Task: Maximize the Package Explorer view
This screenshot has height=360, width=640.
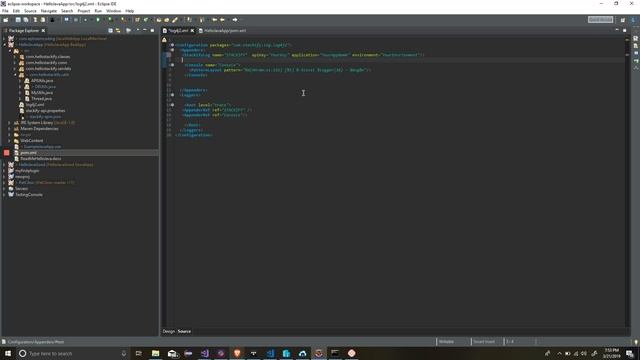Action: pyautogui.click(x=152, y=31)
